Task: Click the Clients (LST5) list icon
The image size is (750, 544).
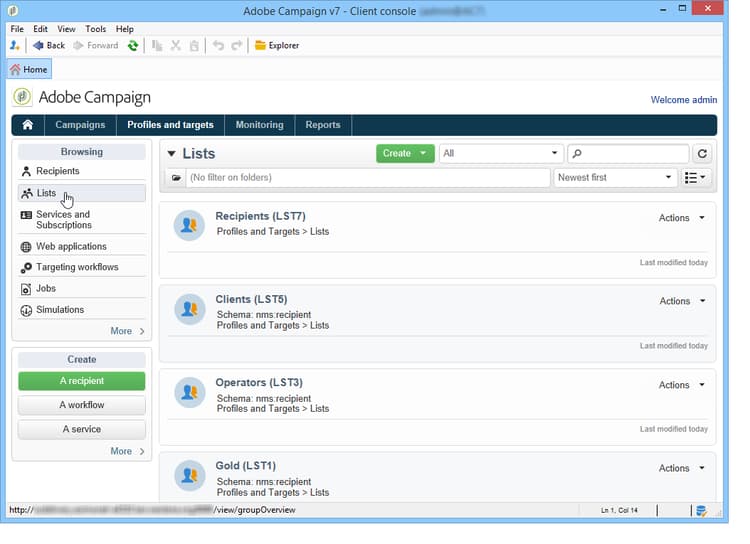Action: coord(189,309)
